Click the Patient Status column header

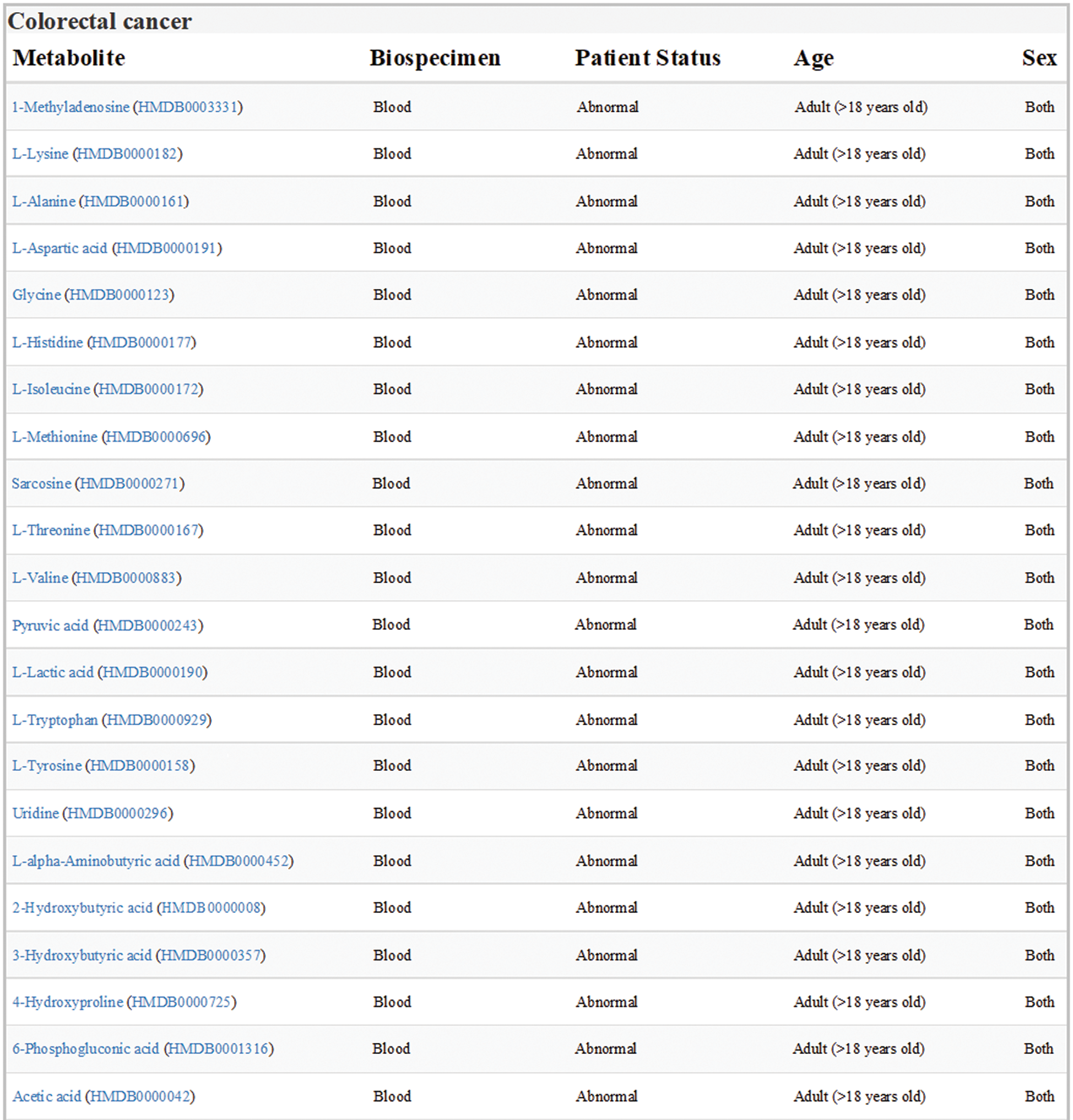[x=647, y=58]
